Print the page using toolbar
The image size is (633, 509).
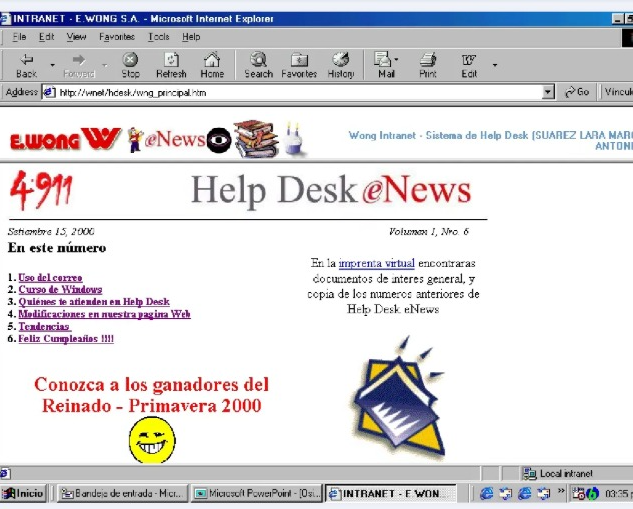tap(428, 65)
